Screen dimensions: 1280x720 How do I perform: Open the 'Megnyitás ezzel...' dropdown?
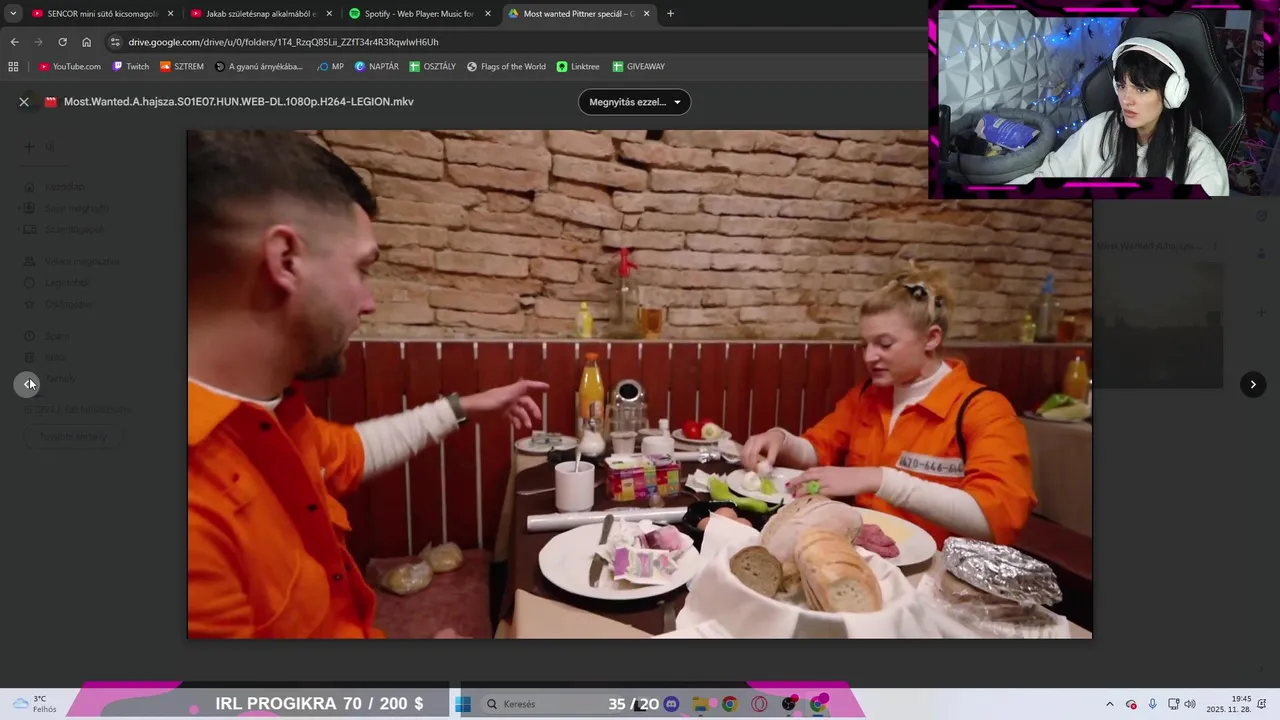pyautogui.click(x=634, y=102)
